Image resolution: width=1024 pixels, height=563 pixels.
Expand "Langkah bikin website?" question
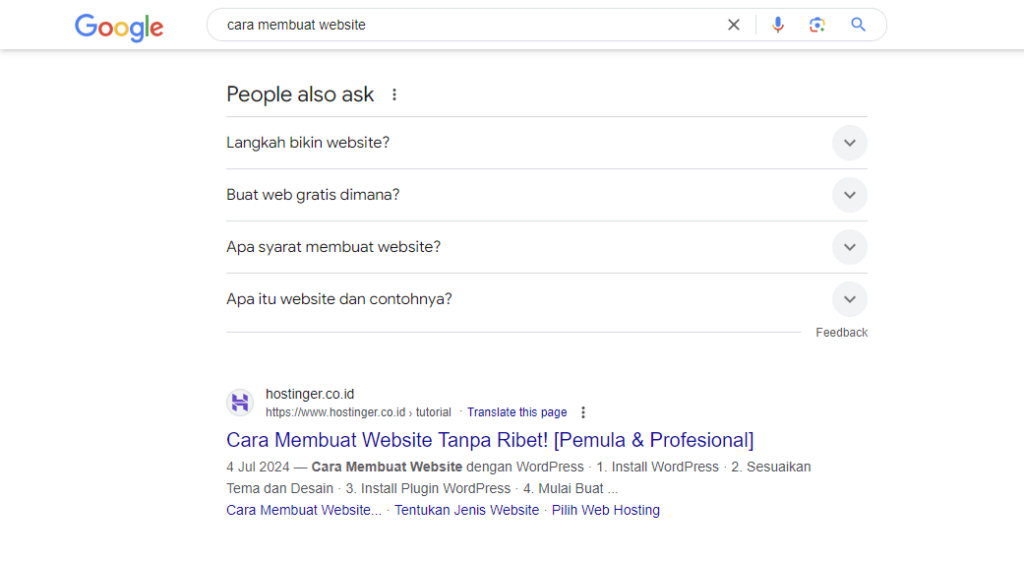click(849, 143)
